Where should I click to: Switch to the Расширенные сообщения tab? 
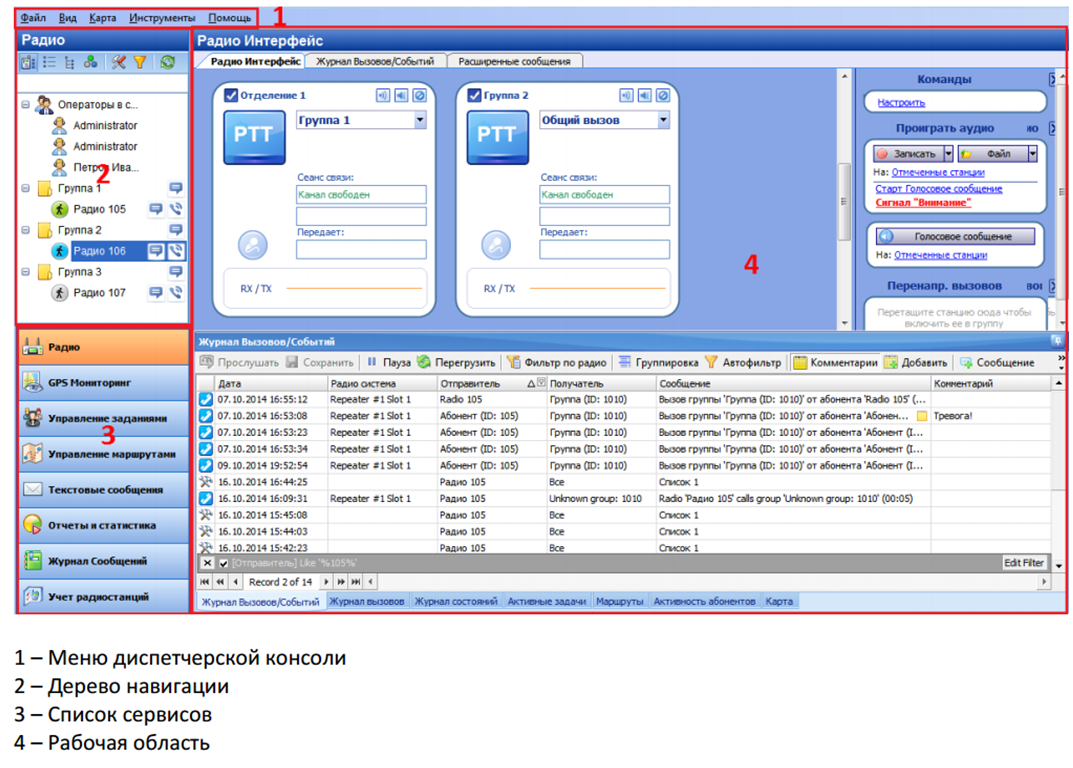[514, 61]
